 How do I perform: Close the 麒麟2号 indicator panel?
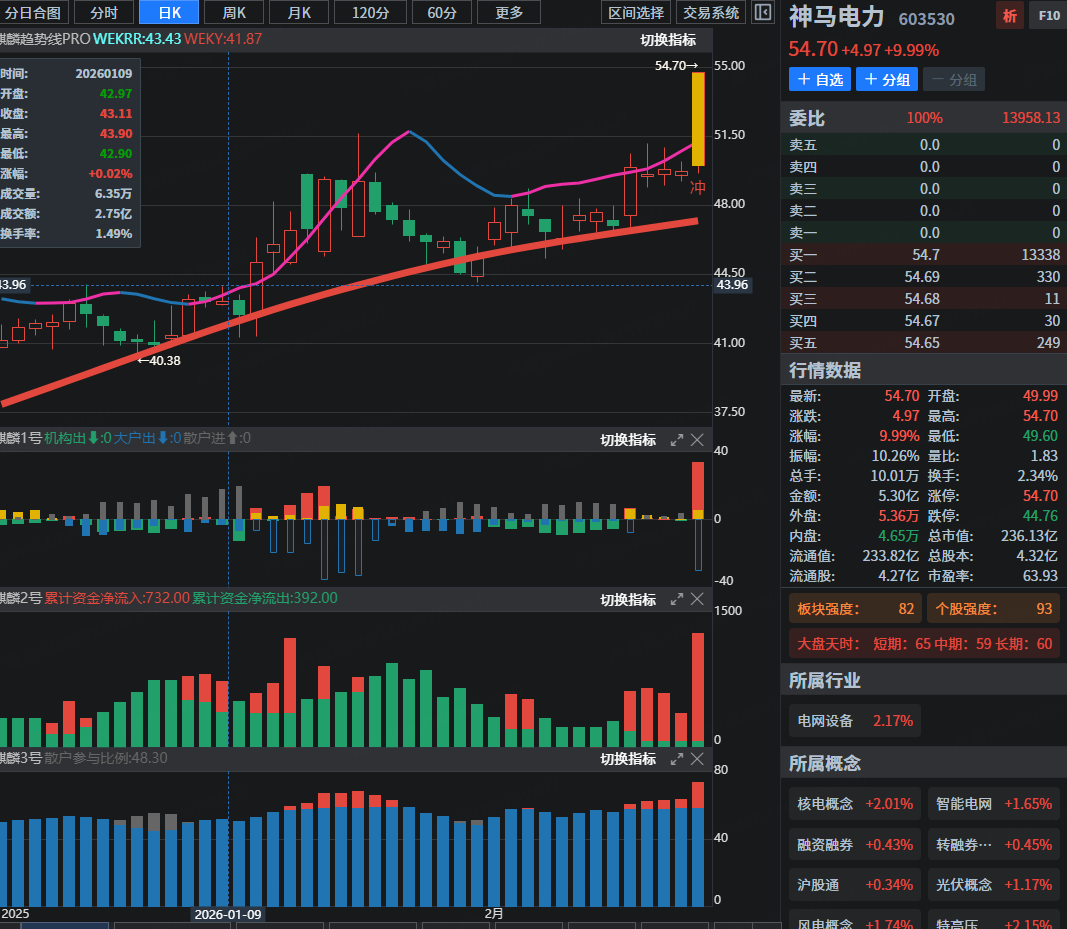tap(697, 599)
